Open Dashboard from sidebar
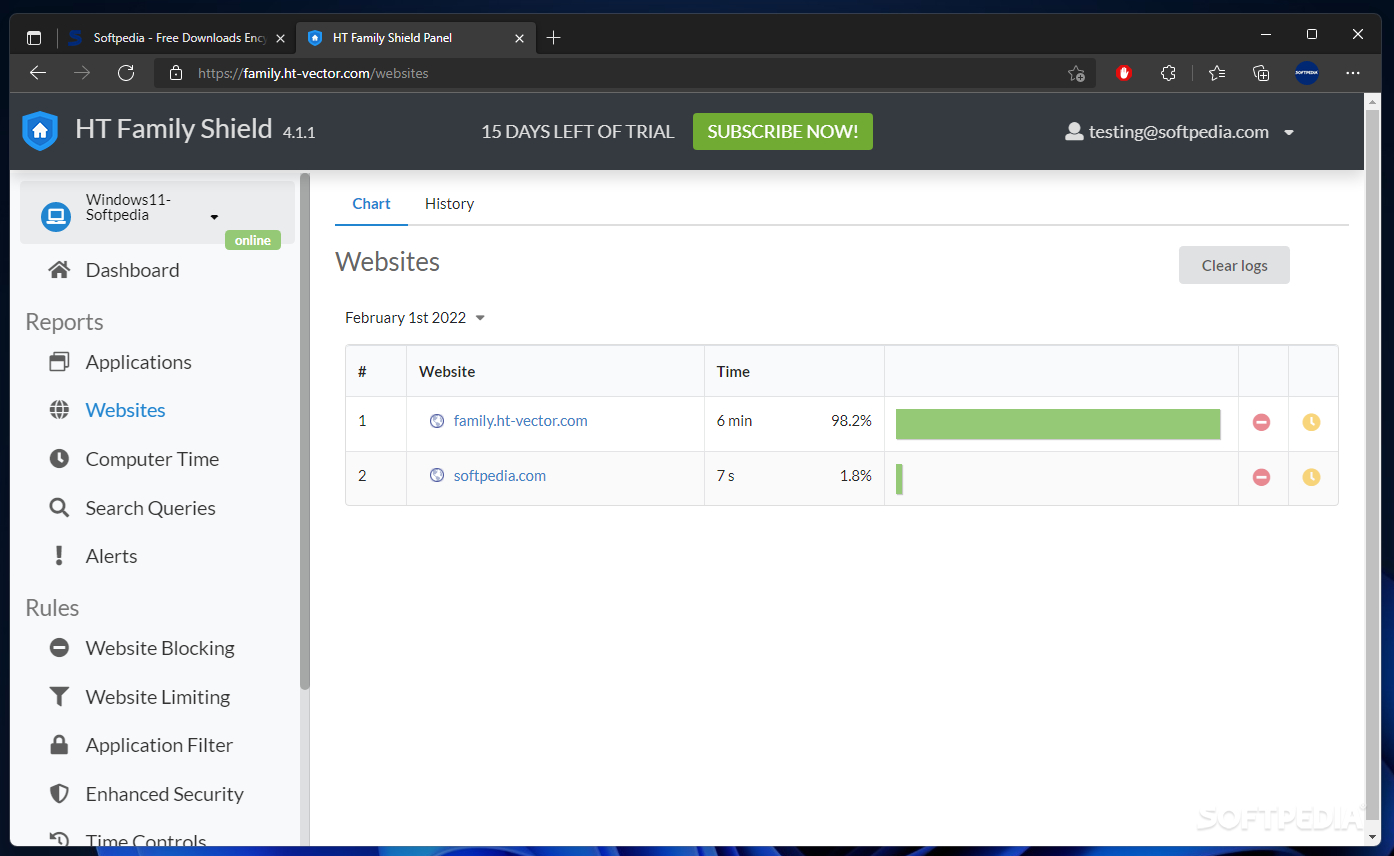Screen dimensions: 1394x856 132,270
